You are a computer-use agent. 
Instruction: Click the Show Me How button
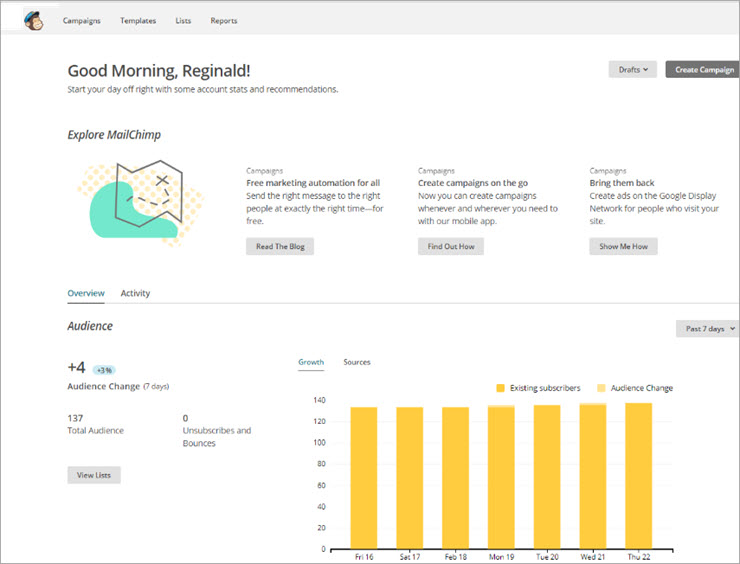623,246
